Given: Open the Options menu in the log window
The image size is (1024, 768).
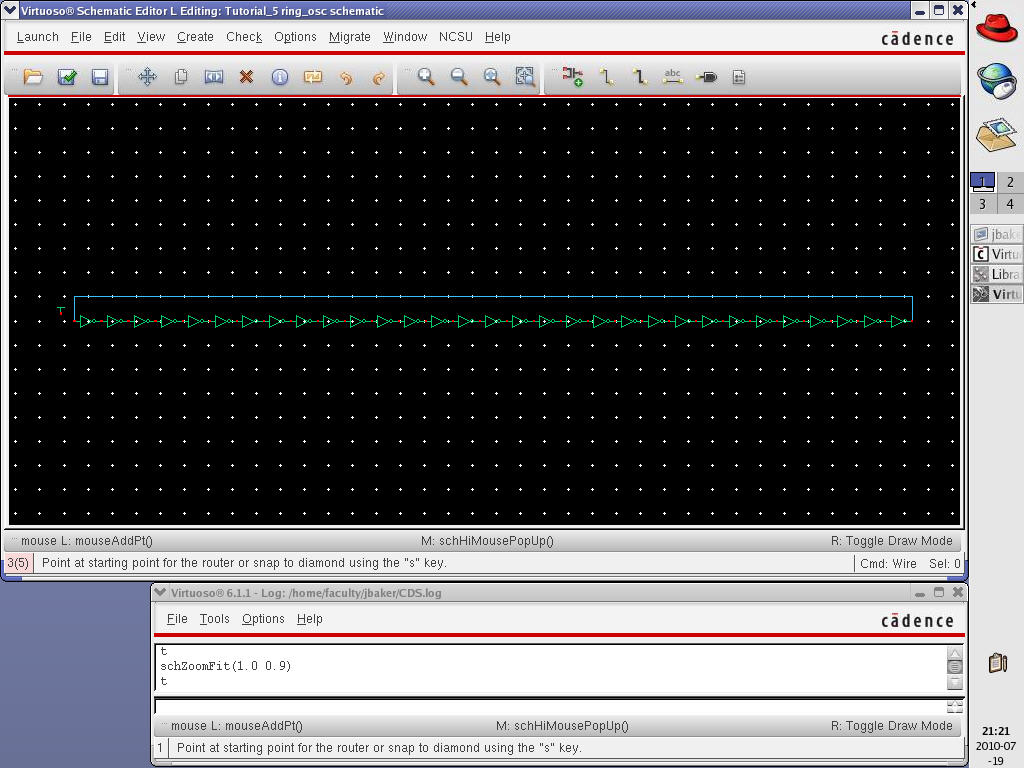Looking at the screenshot, I should pos(263,619).
